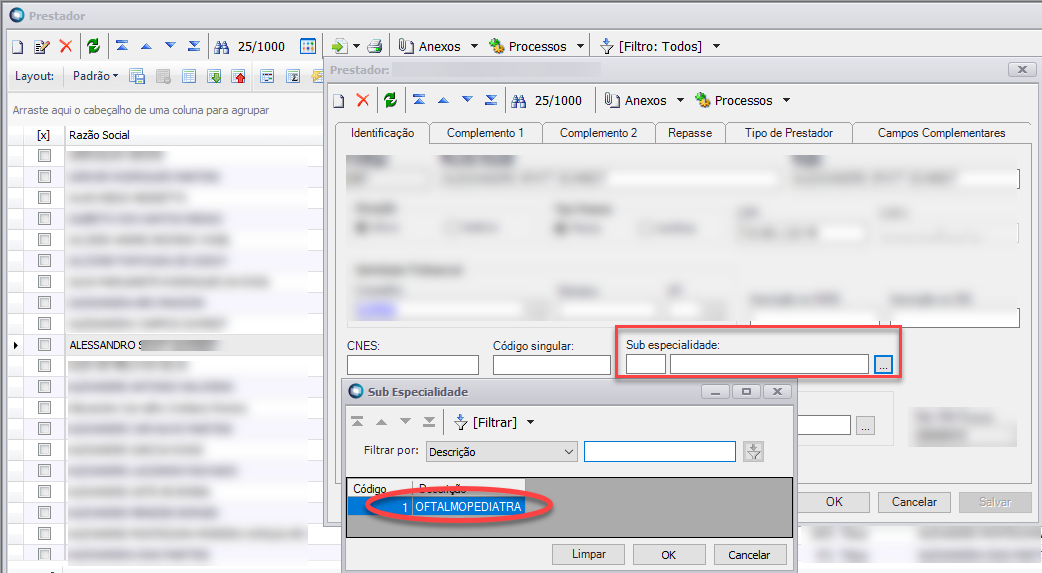This screenshot has height=573, width=1042.
Task: Click into the CNES input field
Action: pos(413,365)
